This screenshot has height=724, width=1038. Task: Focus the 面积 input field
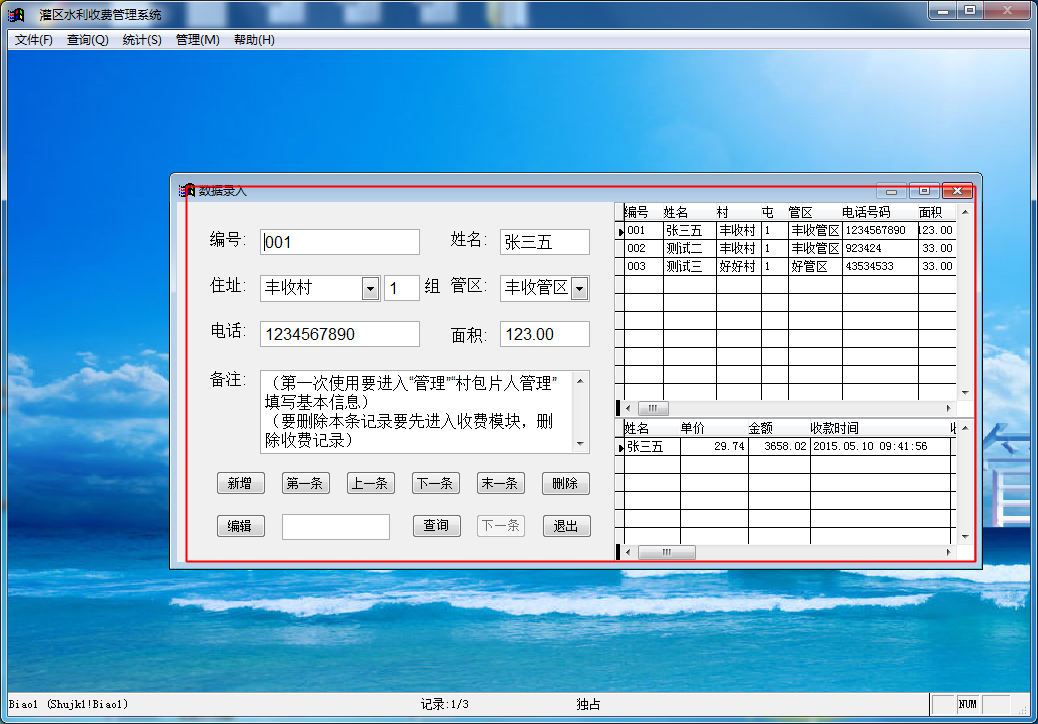(544, 334)
